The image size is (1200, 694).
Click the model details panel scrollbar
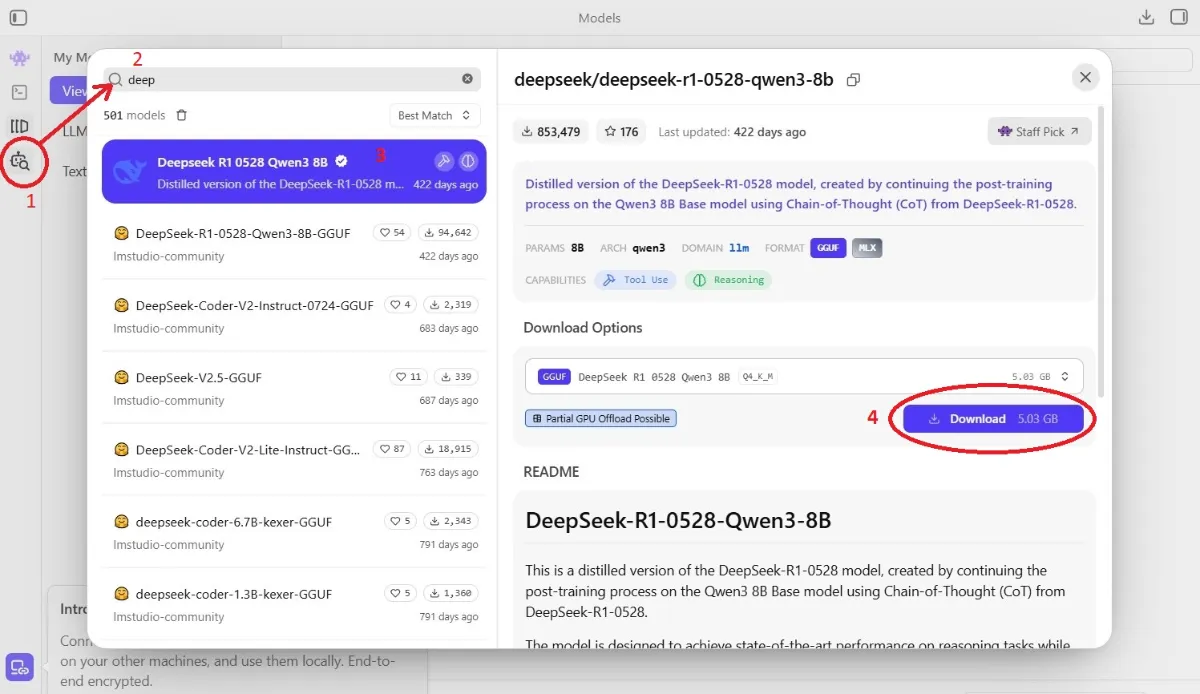click(x=1103, y=250)
